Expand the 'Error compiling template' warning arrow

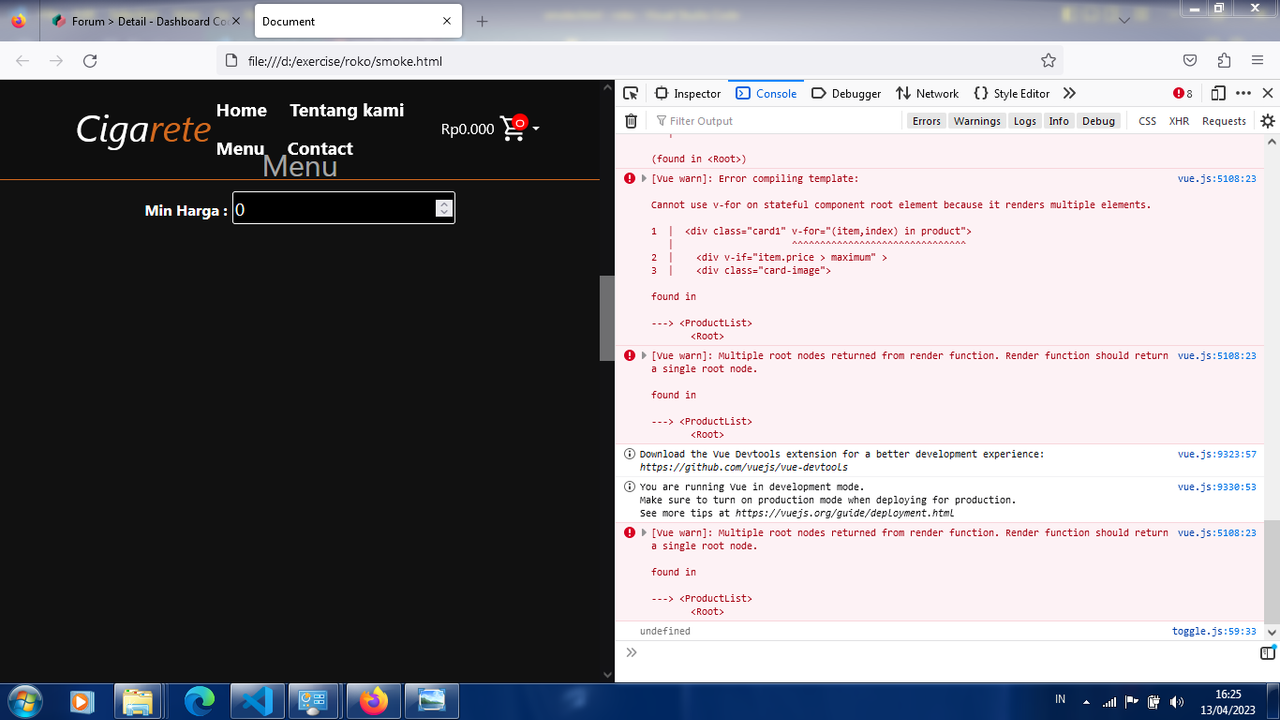[644, 179]
